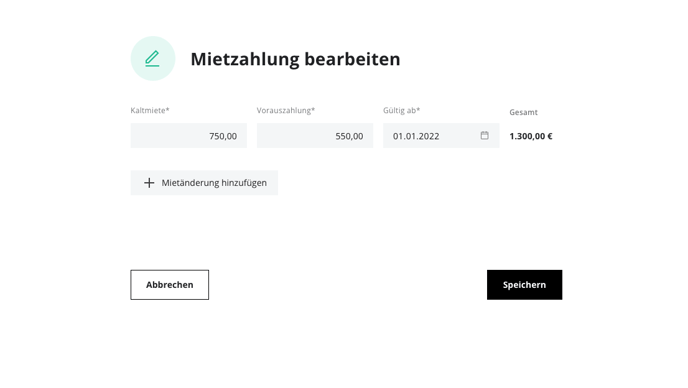The height and width of the screenshot is (388, 688).
Task: Click the Gesamt column label
Action: (523, 112)
